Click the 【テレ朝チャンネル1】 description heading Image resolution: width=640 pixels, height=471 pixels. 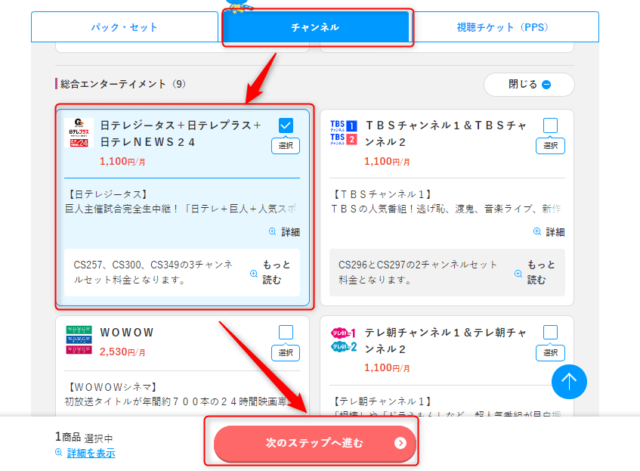382,402
